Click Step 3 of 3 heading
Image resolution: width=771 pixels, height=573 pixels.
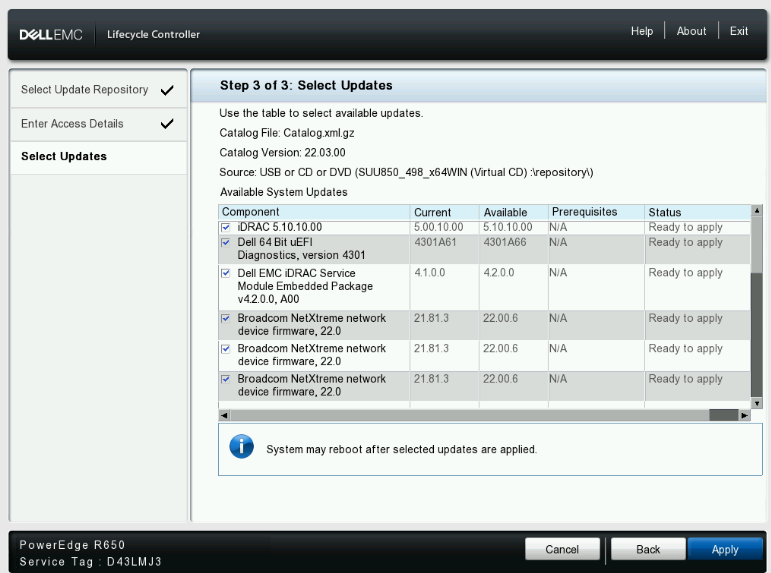point(306,86)
